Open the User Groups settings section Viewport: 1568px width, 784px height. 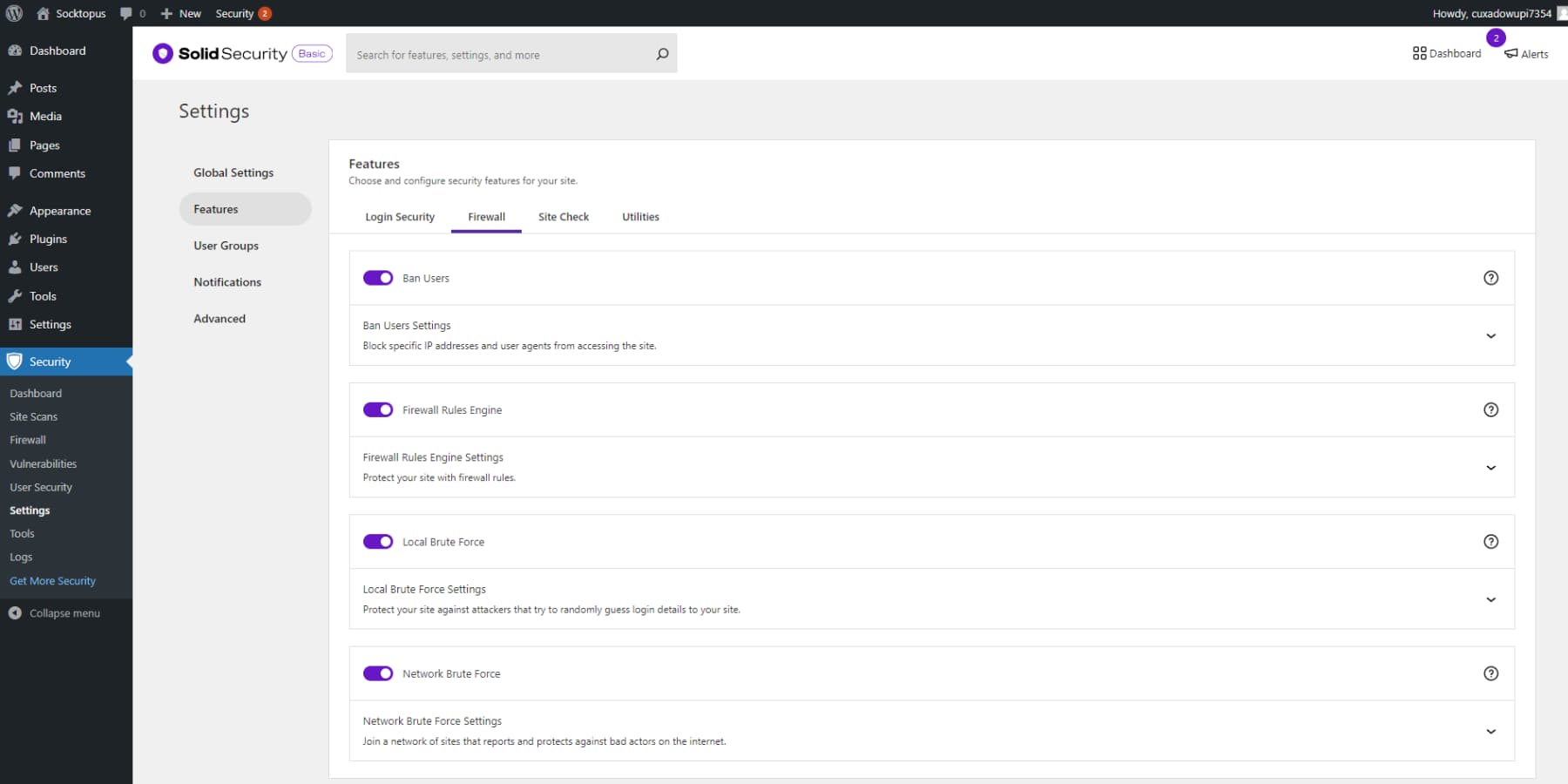tap(226, 245)
